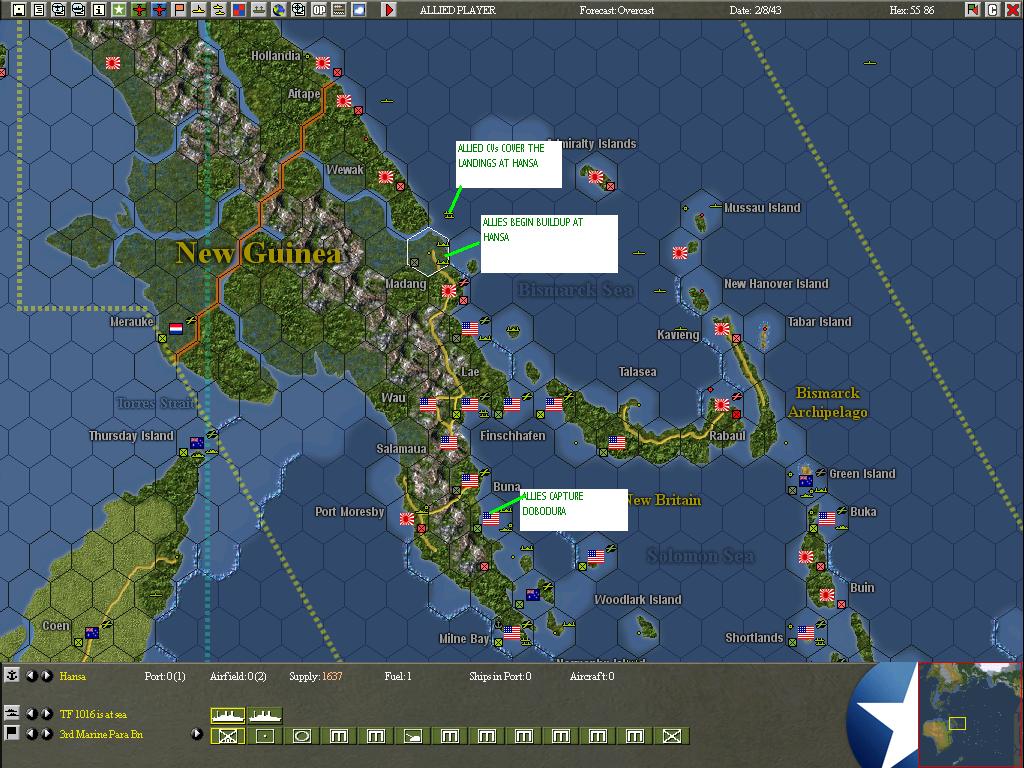Viewport: 1024px width, 768px height.
Task: Click the selected Hansa hex on map
Action: tap(428, 252)
